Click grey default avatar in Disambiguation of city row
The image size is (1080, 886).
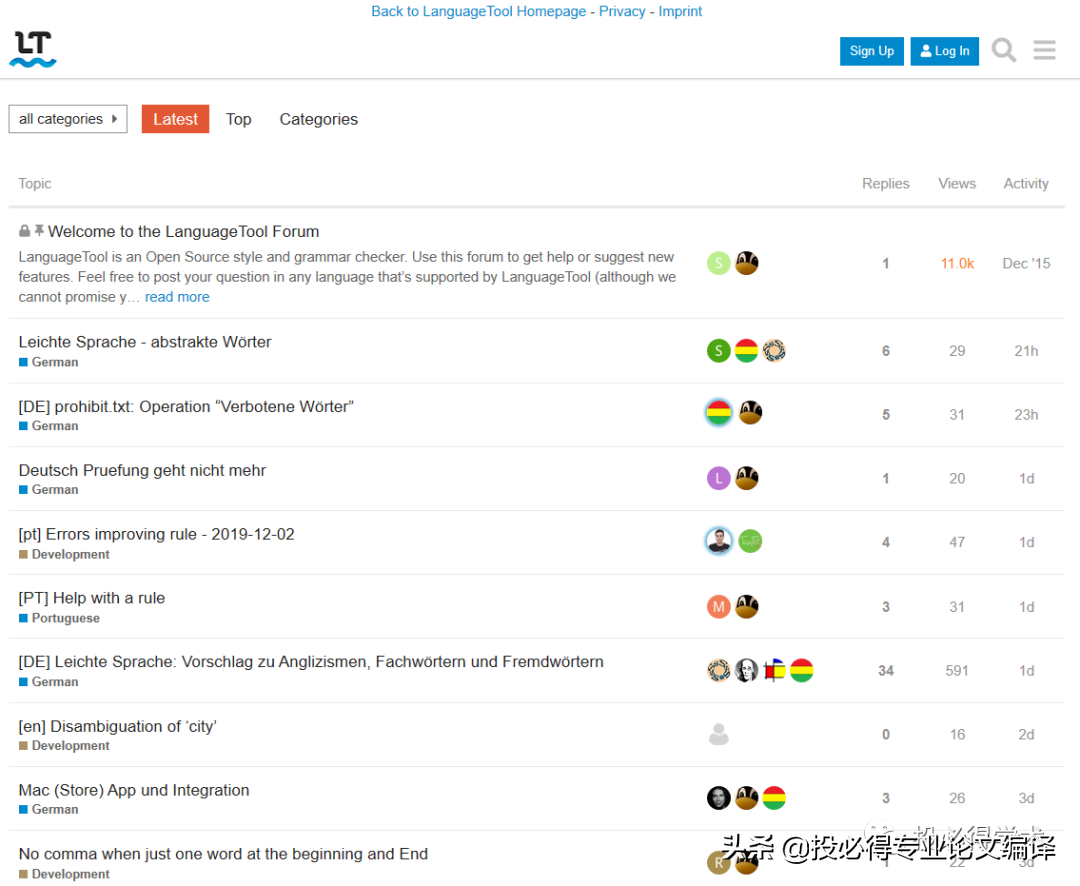coord(718,734)
